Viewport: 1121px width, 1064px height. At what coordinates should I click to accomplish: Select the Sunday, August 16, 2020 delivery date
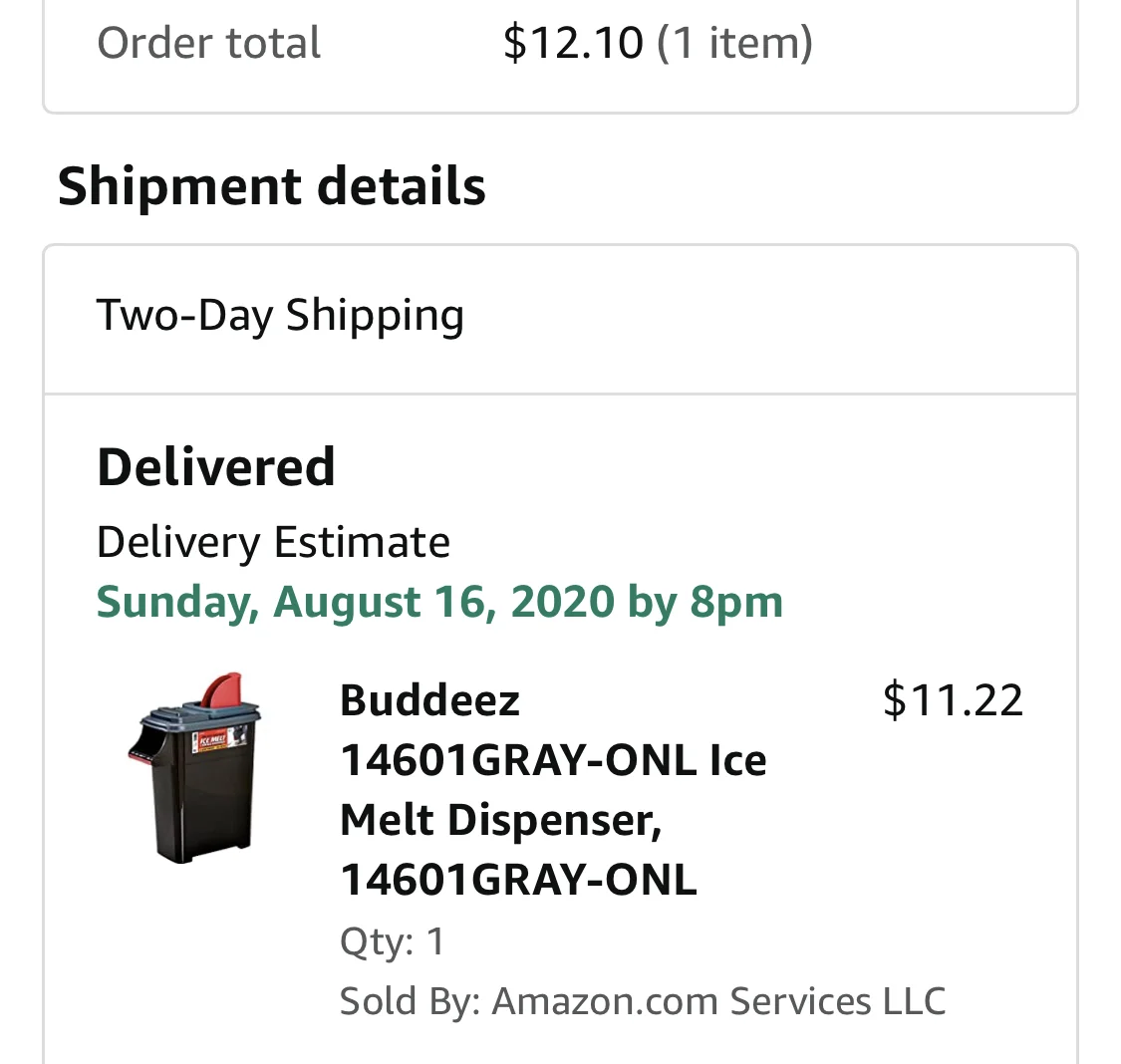356,602
